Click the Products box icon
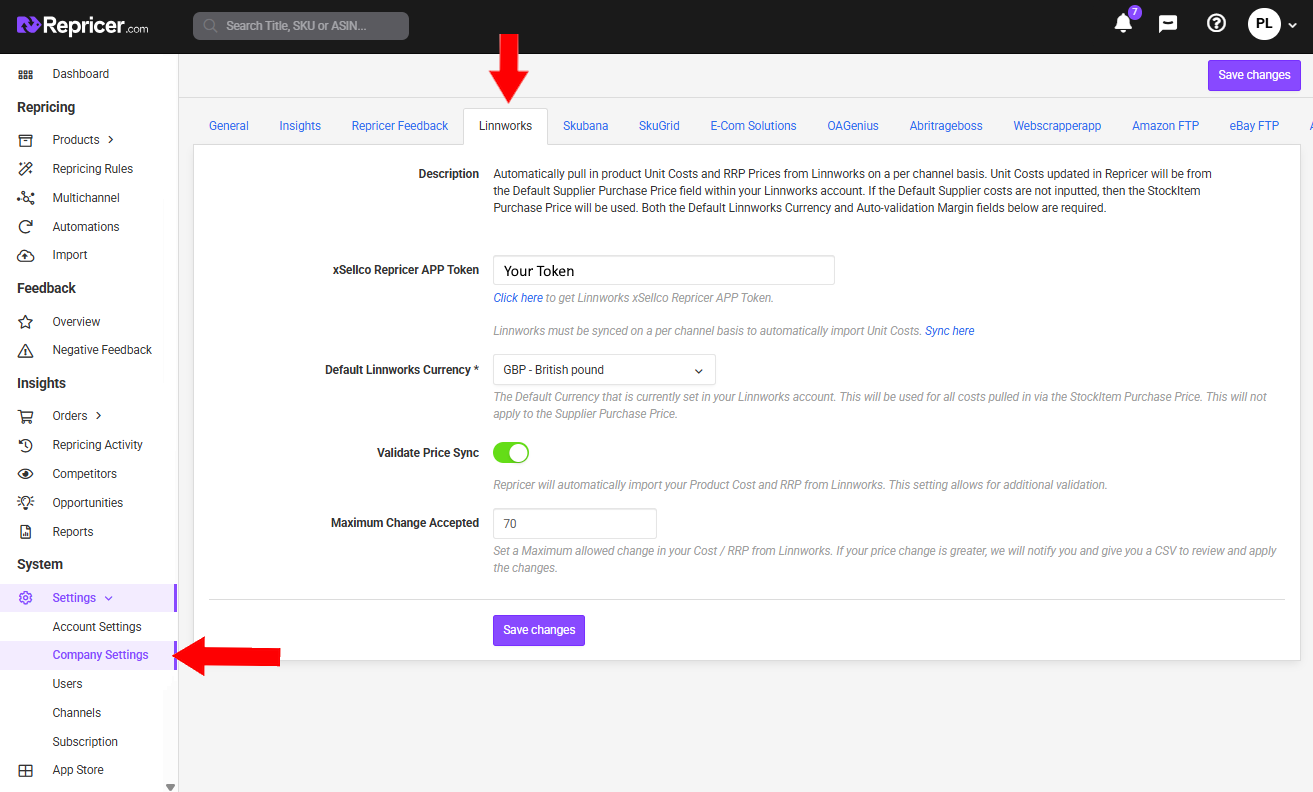This screenshot has height=792, width=1313. click(26, 140)
